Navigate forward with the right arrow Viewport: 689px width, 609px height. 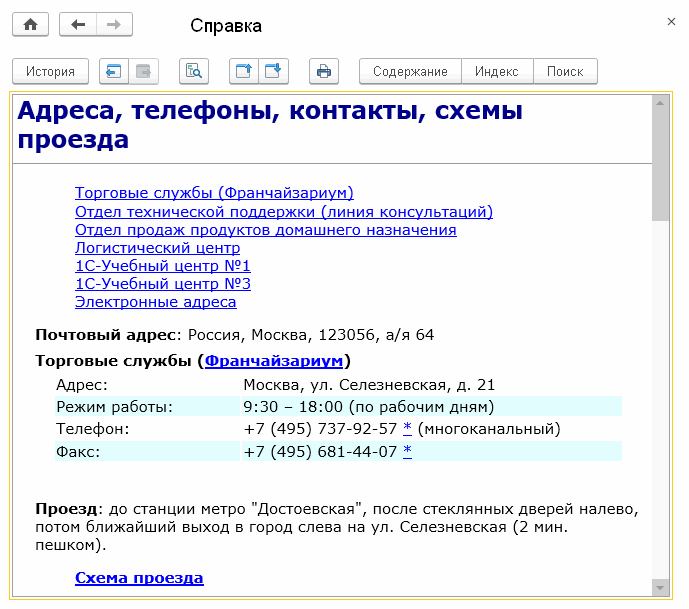click(114, 25)
